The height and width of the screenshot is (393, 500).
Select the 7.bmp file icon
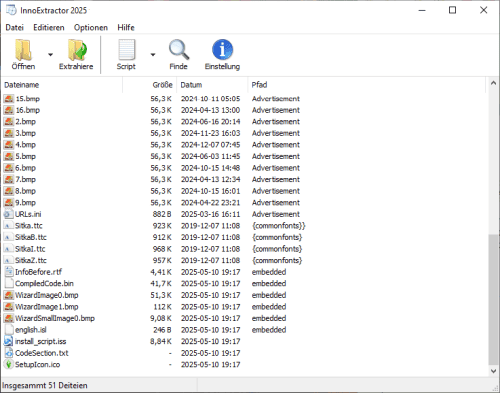[x=9, y=179]
